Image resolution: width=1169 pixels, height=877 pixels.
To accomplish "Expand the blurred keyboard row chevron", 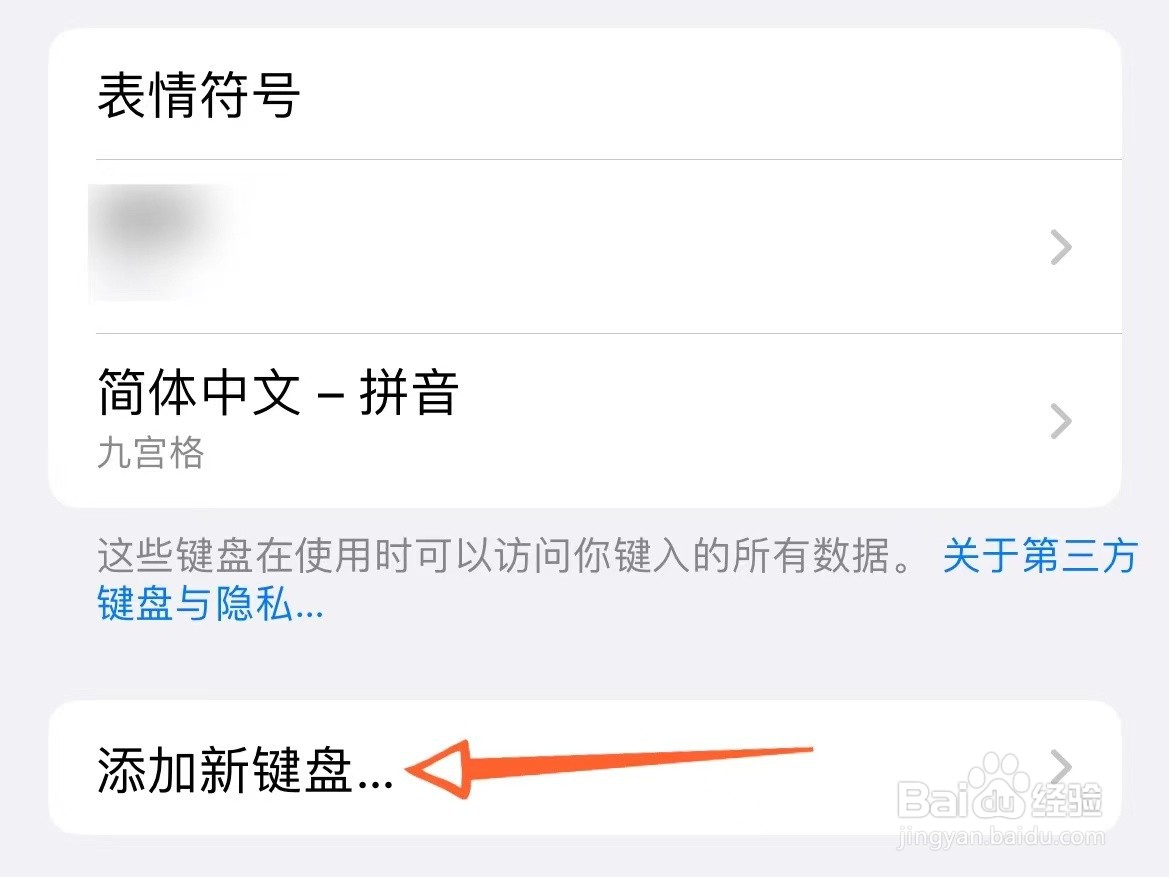I will (1060, 248).
